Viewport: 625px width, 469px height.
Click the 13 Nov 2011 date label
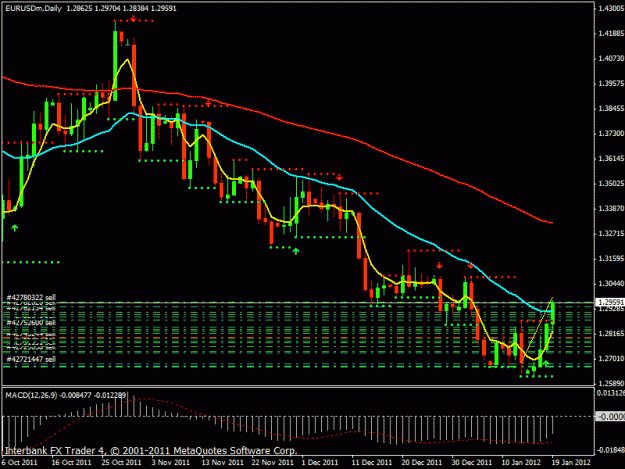coord(222,463)
